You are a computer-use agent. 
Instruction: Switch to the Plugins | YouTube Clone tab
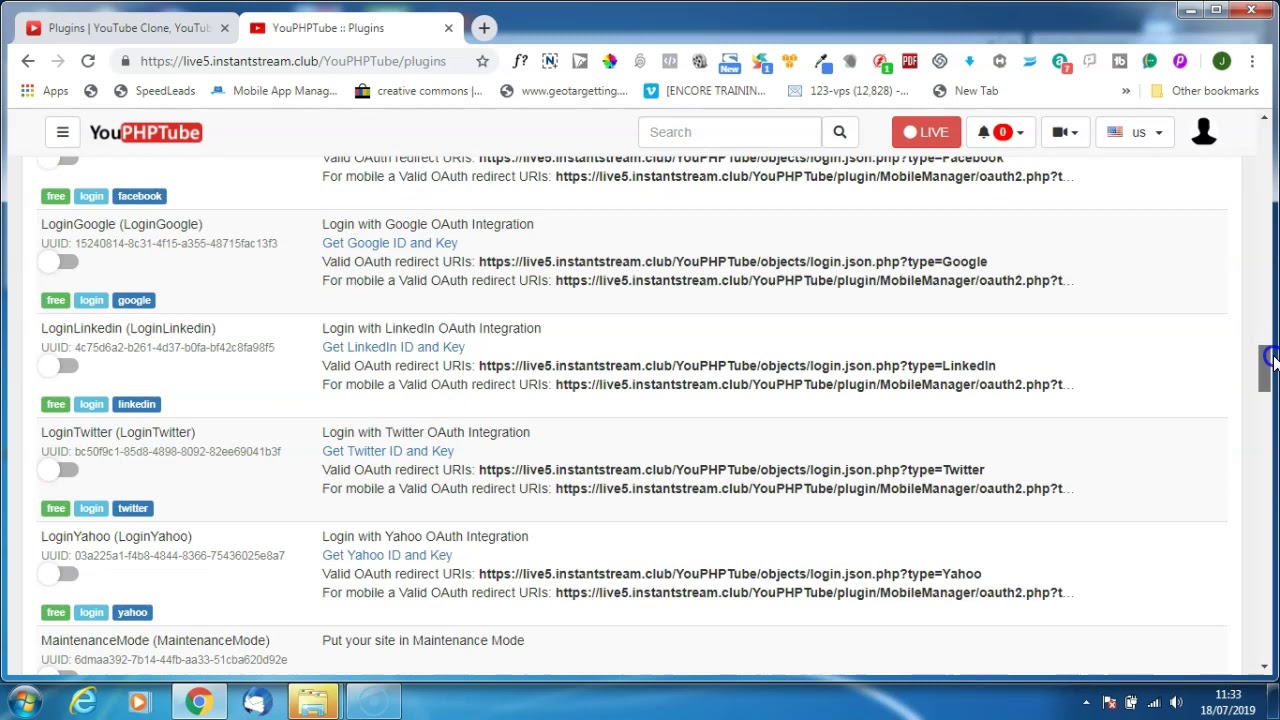click(128, 28)
